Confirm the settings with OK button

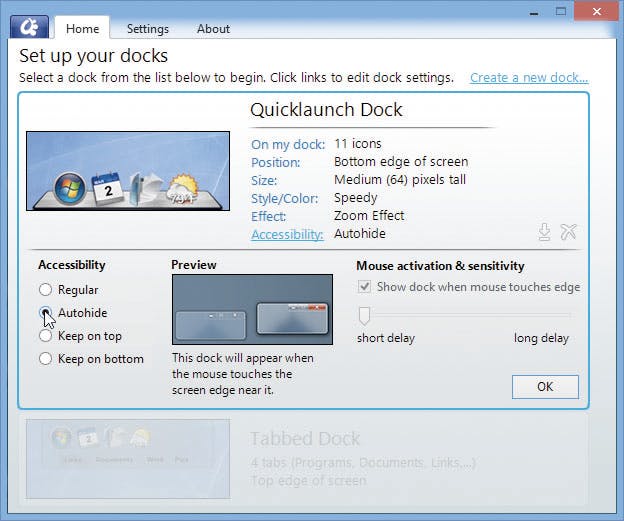(545, 386)
